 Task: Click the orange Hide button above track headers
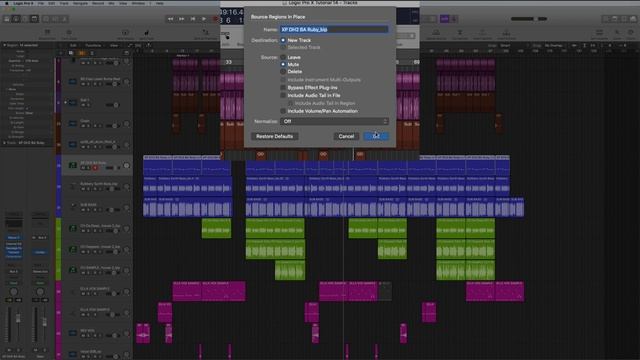click(82, 53)
